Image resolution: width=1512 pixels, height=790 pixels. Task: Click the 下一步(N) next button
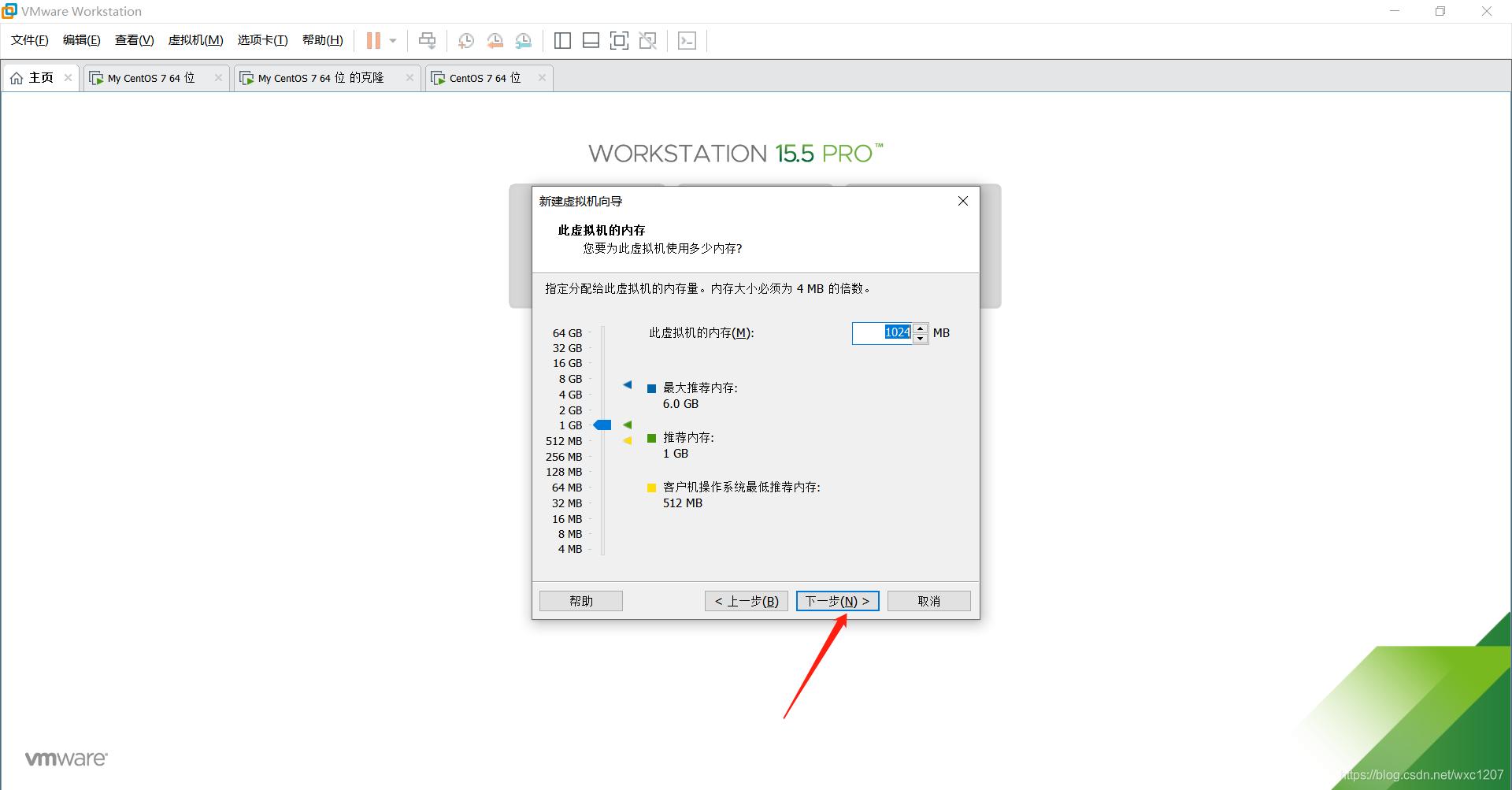(x=838, y=601)
